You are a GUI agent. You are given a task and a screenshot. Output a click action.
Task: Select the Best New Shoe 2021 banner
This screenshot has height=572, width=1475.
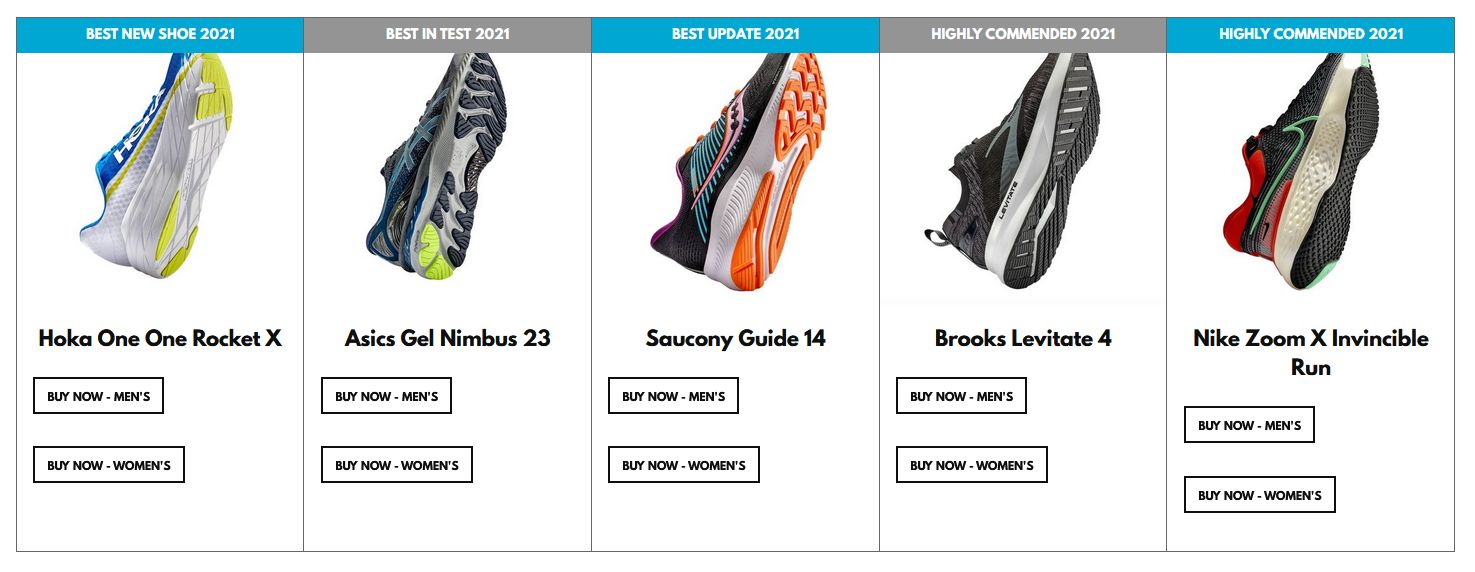coord(160,34)
